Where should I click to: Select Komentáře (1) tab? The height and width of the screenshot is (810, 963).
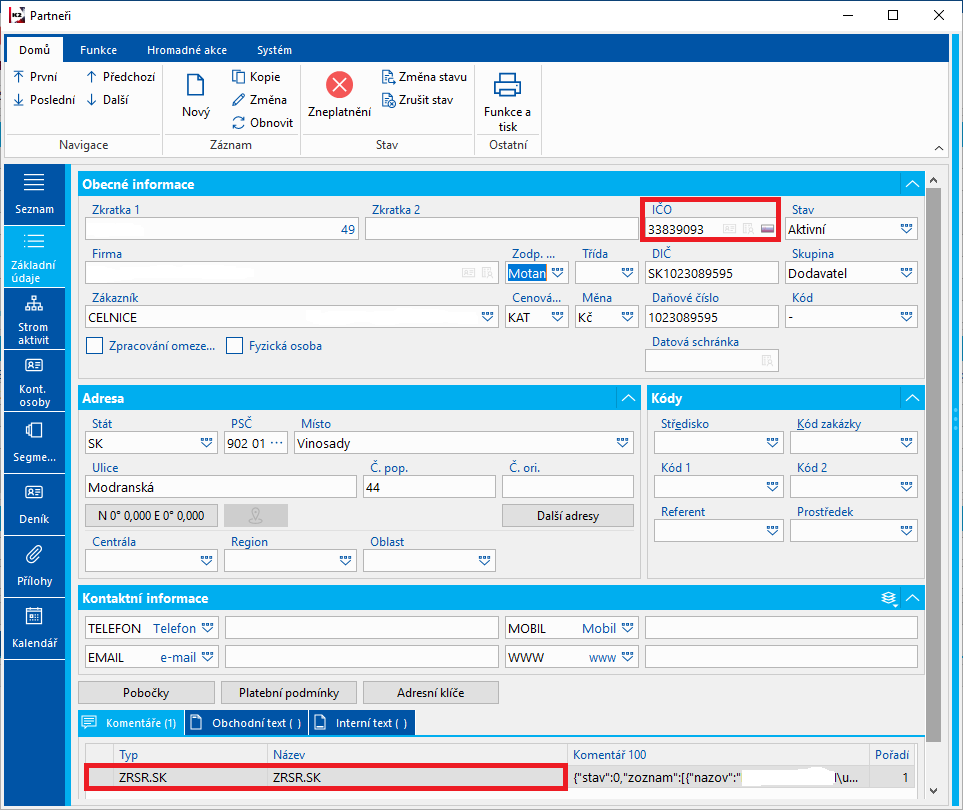[x=131, y=723]
